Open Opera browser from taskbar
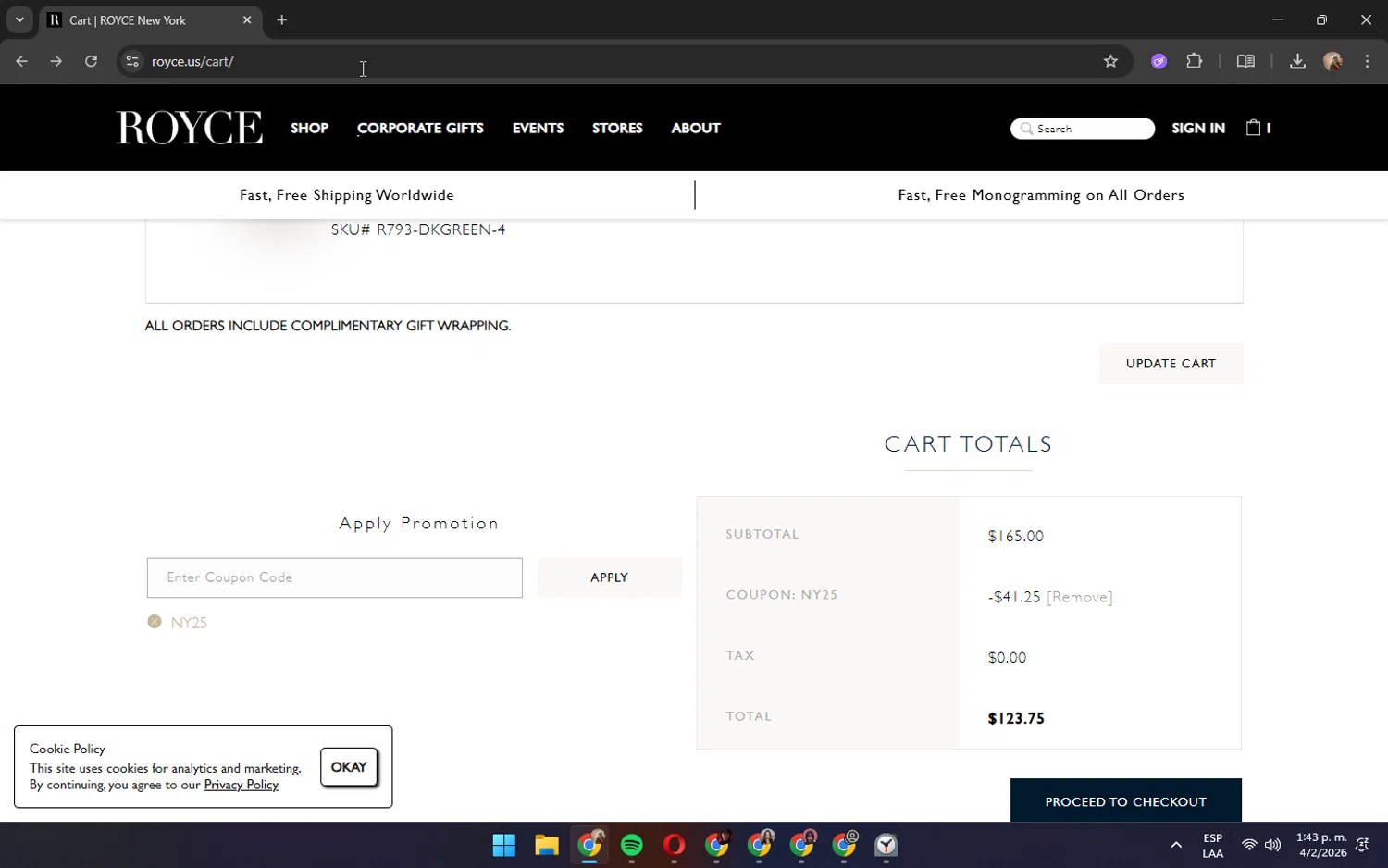The height and width of the screenshot is (868, 1388). [675, 845]
